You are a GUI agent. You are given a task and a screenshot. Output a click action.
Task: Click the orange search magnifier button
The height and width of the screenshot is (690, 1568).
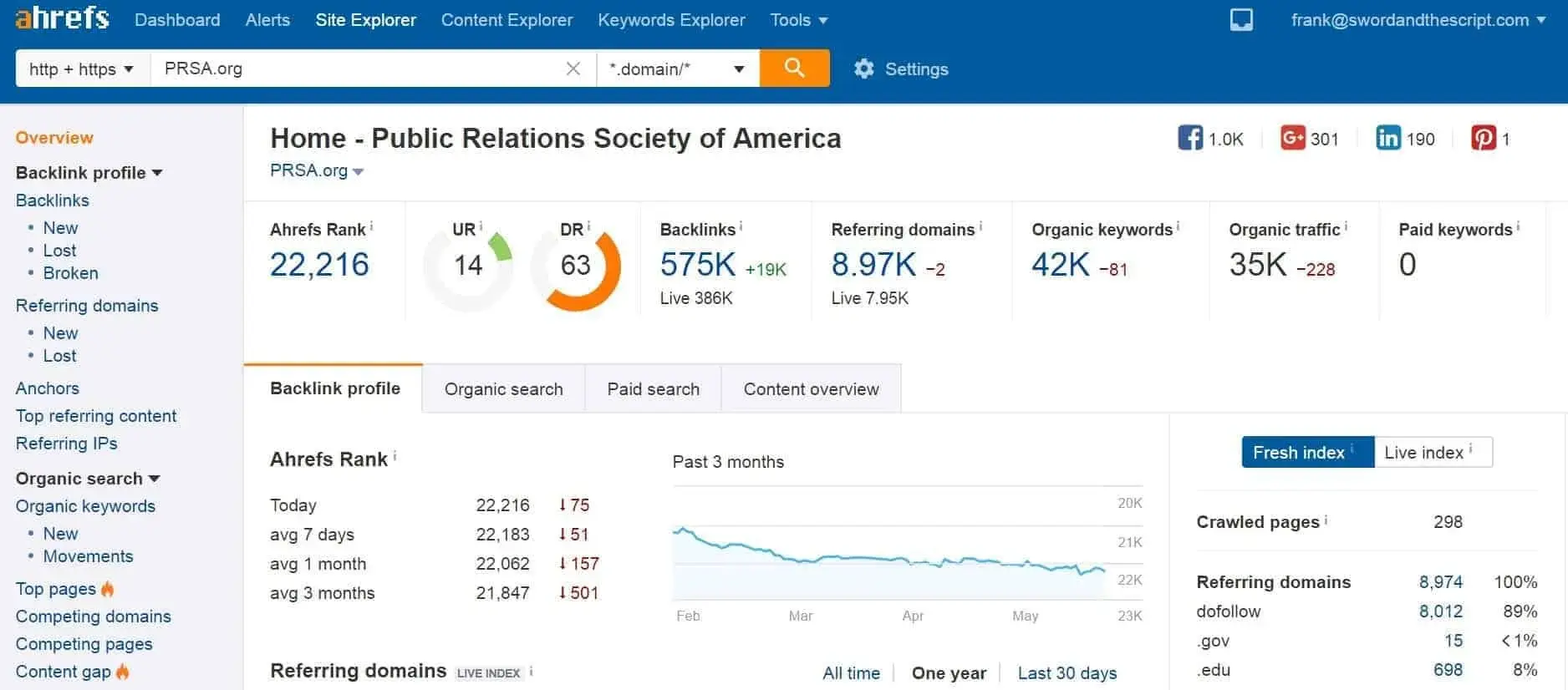[794, 68]
